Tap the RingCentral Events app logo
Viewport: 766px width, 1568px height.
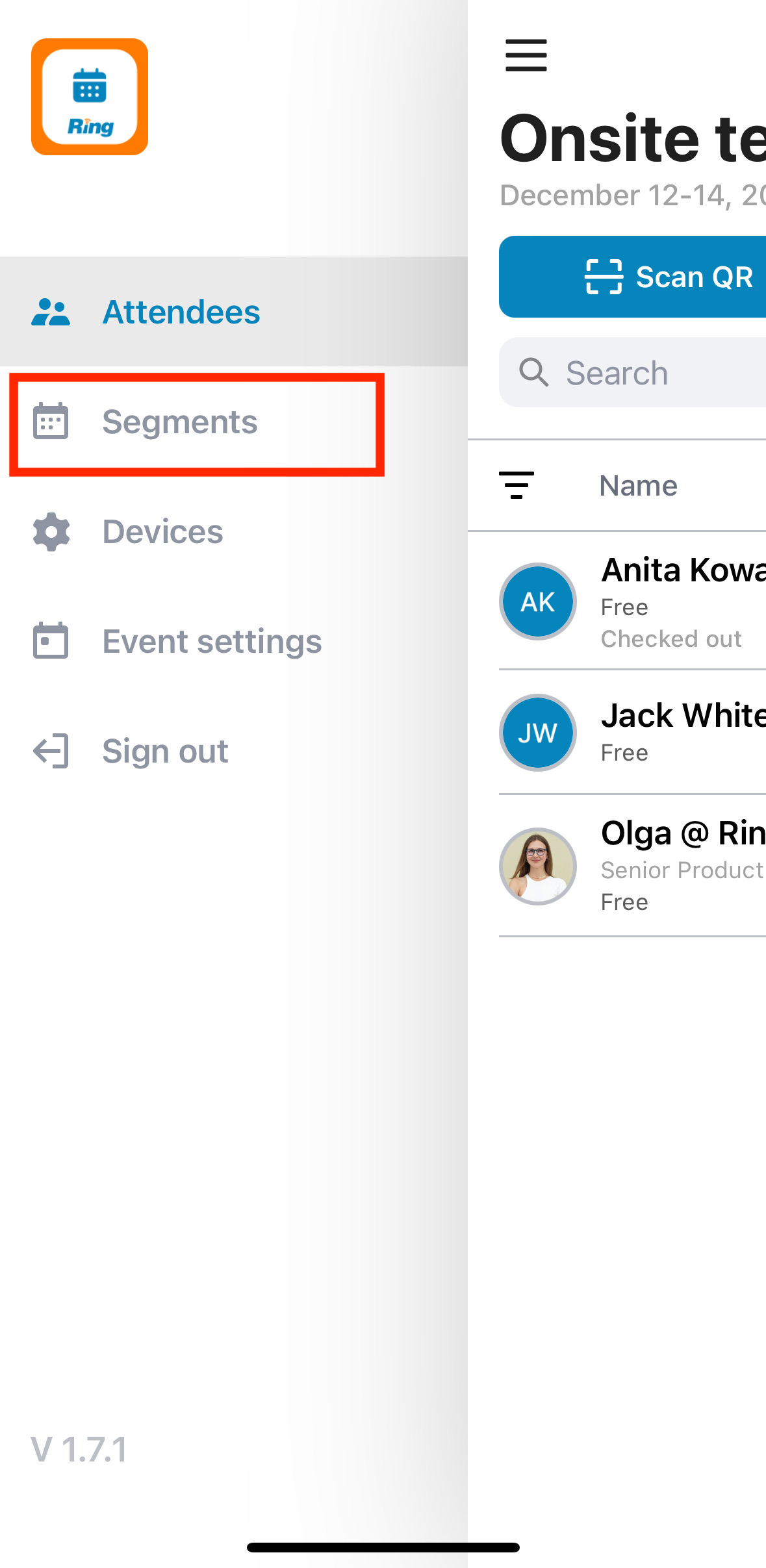click(90, 97)
